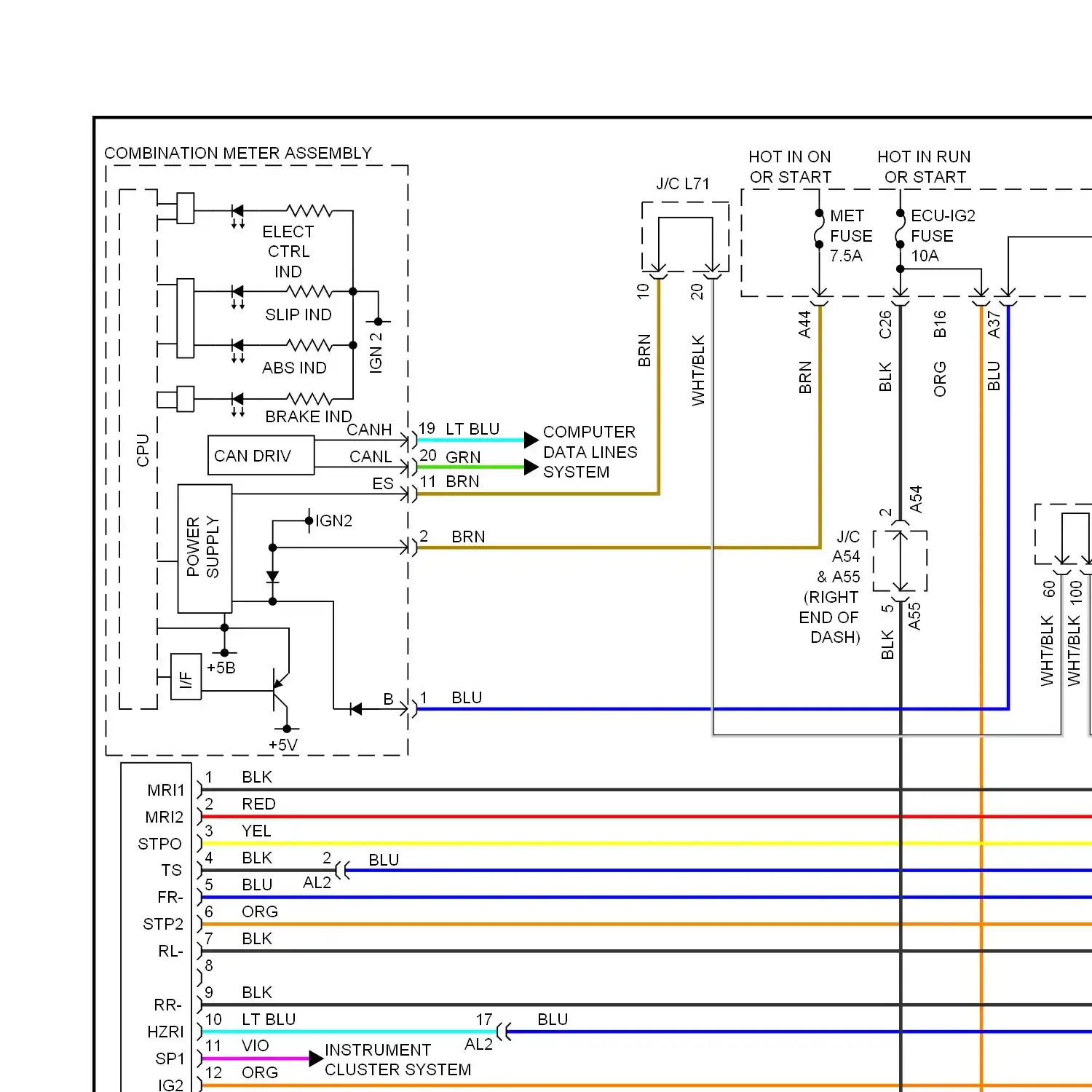Viewport: 1092px width, 1092px height.
Task: Click the STPO terminal label
Action: tap(159, 844)
